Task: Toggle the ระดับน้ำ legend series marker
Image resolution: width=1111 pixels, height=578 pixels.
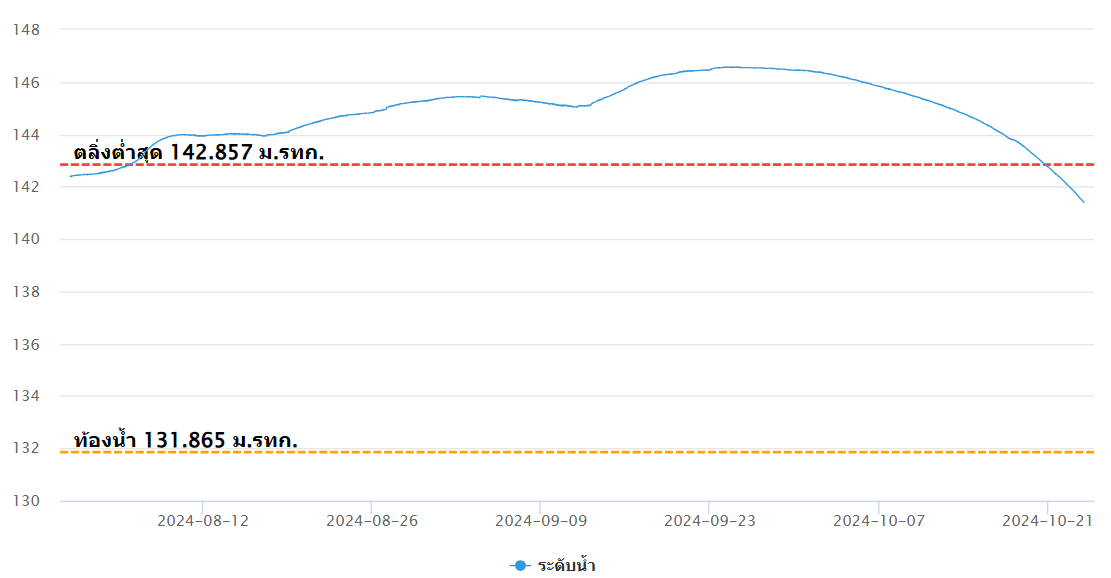Action: (x=520, y=565)
